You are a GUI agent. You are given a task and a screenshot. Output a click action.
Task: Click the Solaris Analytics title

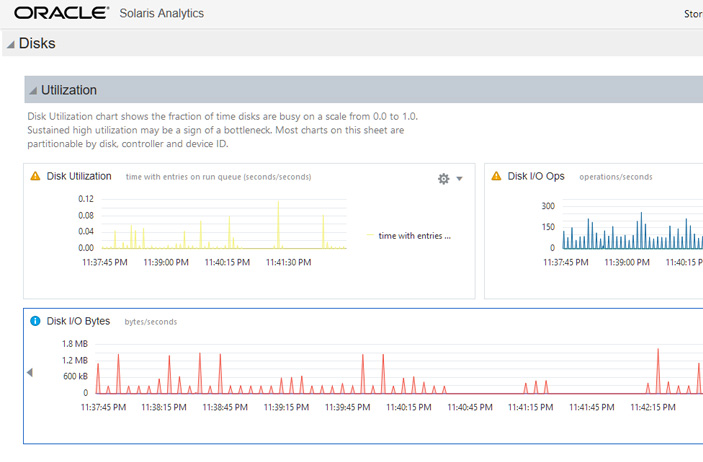[x=161, y=13]
